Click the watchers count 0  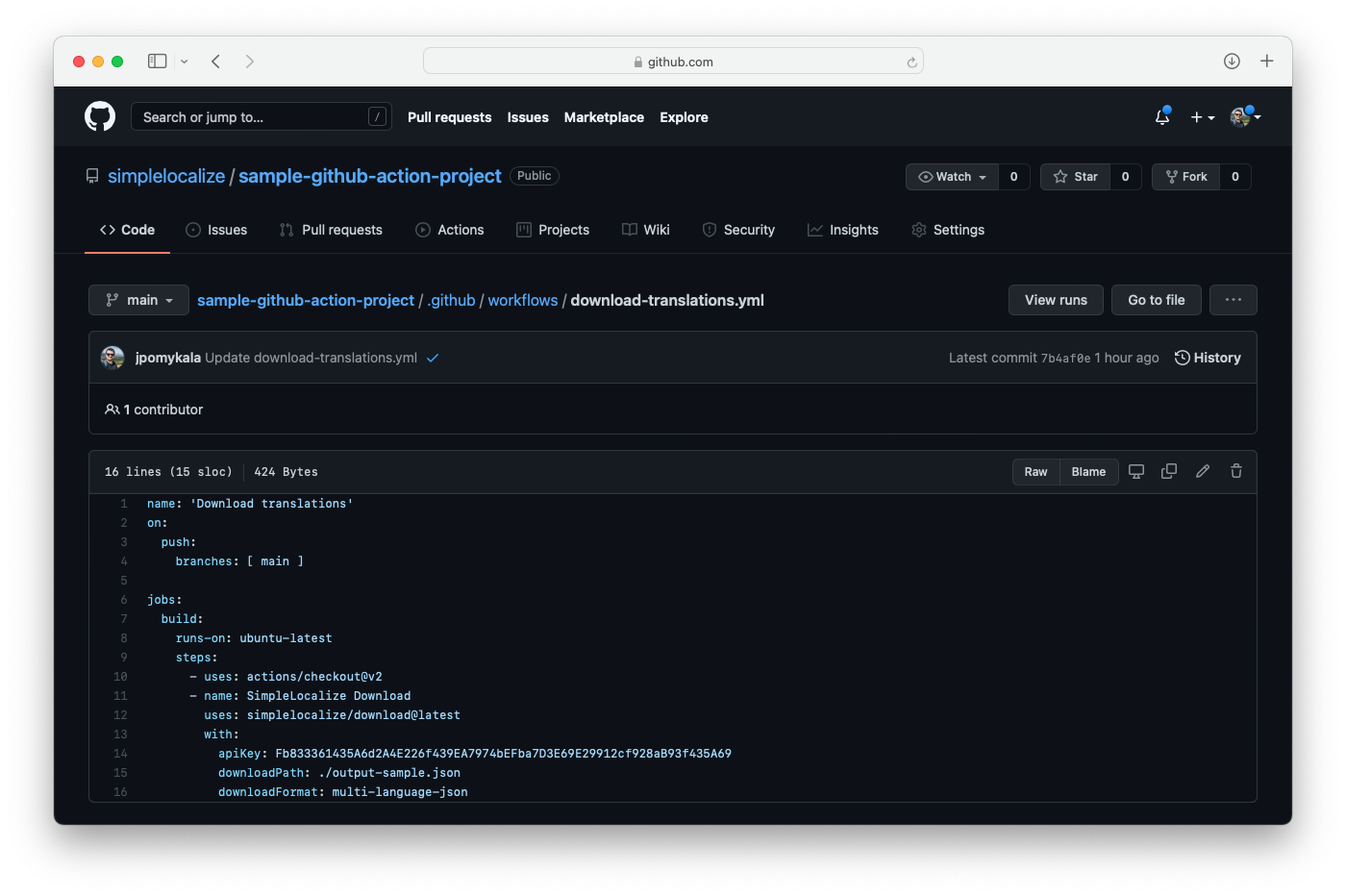(x=1014, y=177)
